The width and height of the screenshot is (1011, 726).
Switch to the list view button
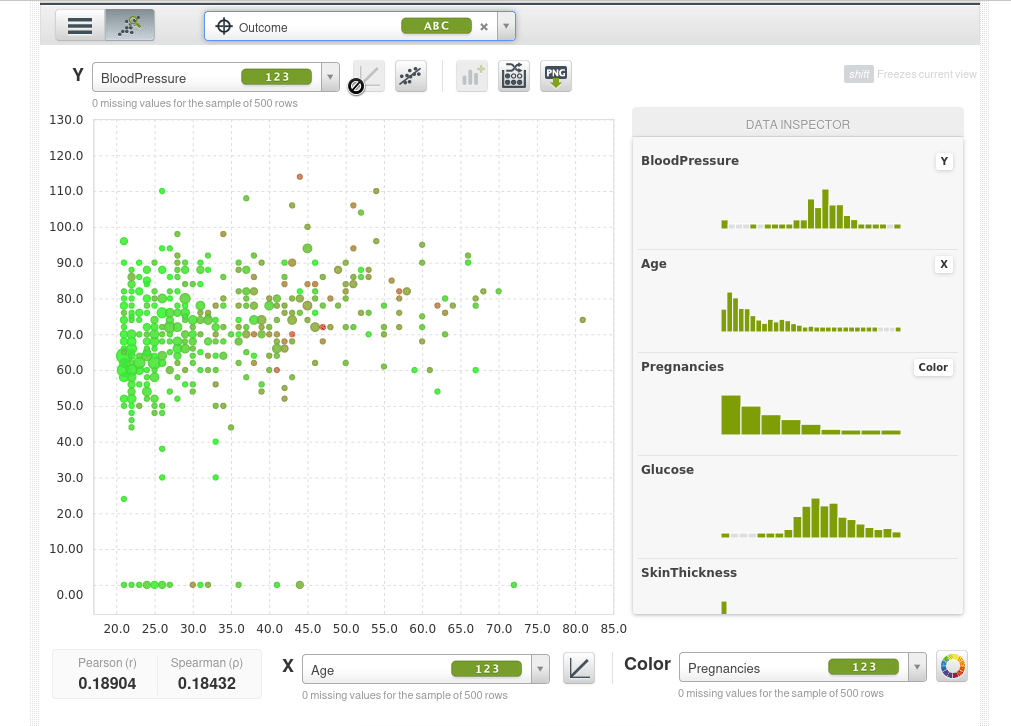[80, 25]
